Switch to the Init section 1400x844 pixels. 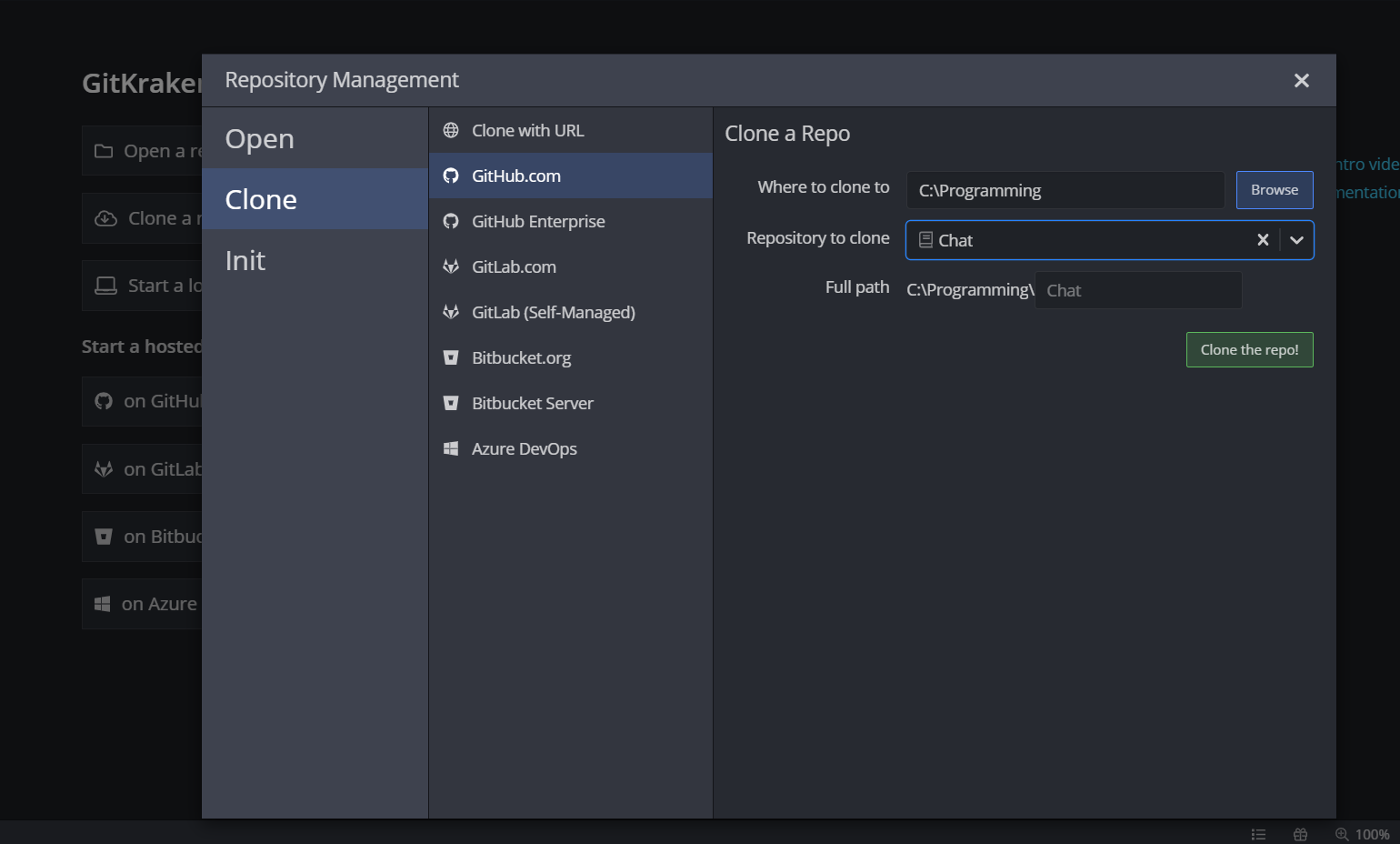click(245, 260)
